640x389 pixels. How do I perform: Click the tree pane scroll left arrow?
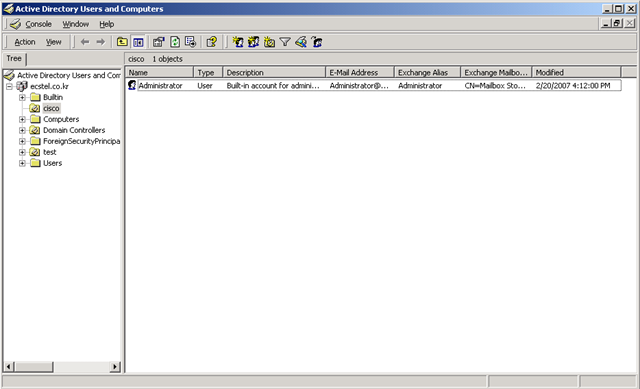point(9,367)
